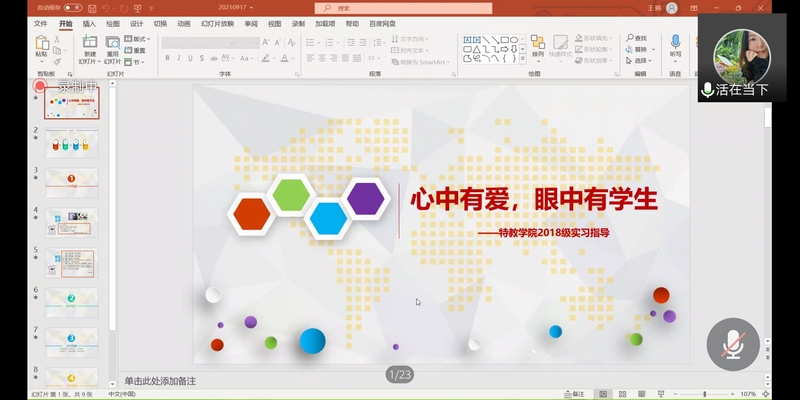
Task: Toggle the AutoSave (自动保存) switch
Action: coord(71,8)
